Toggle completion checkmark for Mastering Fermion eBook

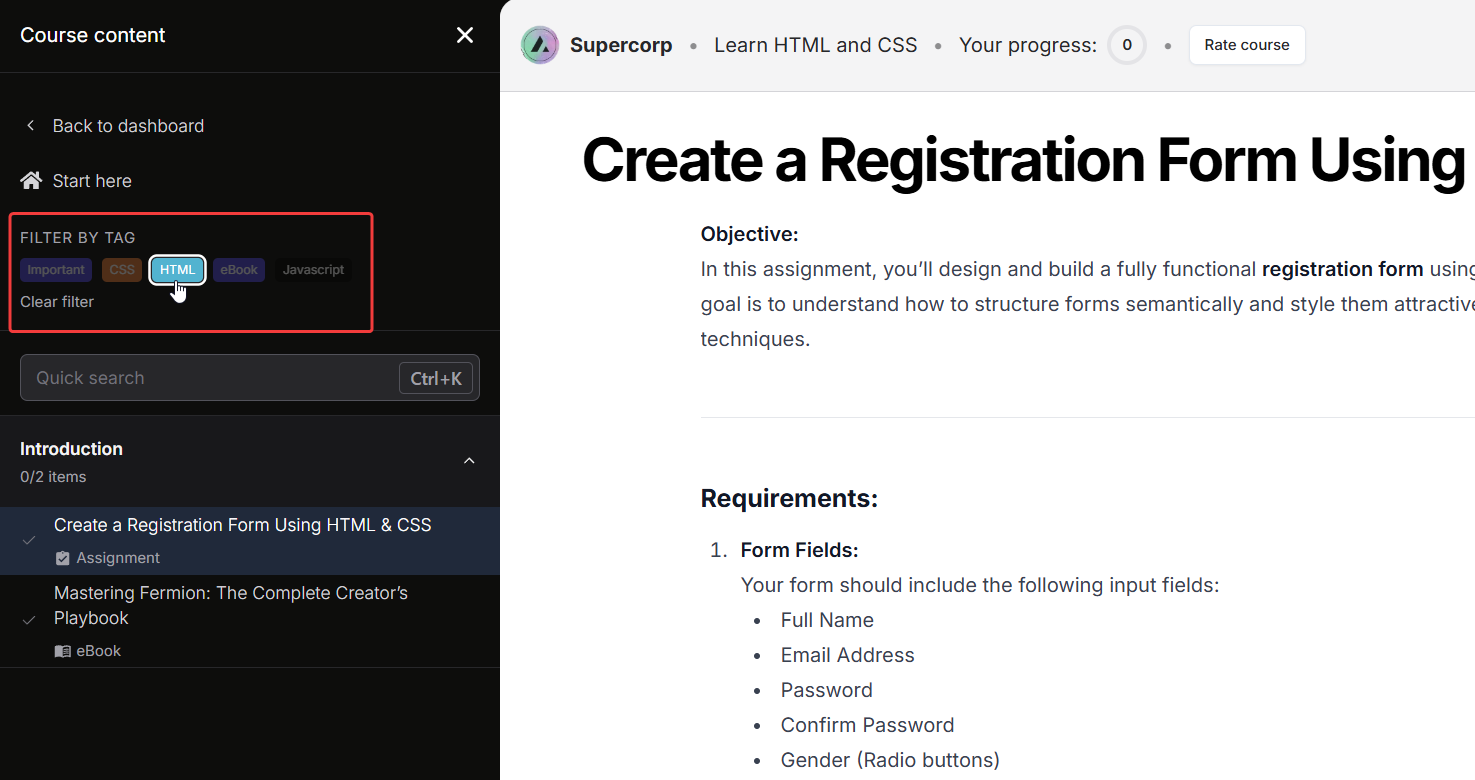point(29,621)
